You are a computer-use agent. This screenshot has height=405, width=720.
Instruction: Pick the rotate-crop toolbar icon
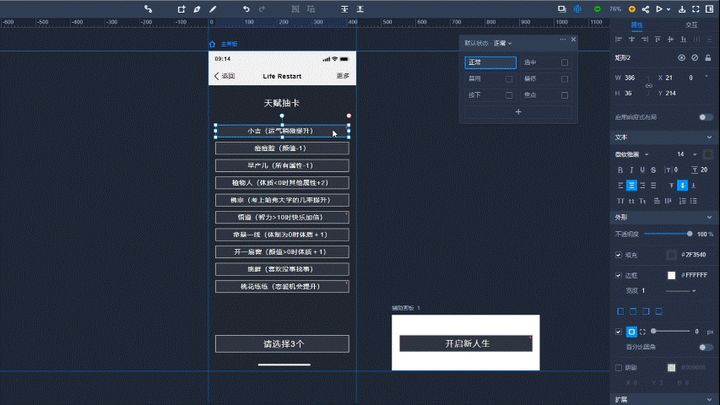[x=181, y=9]
